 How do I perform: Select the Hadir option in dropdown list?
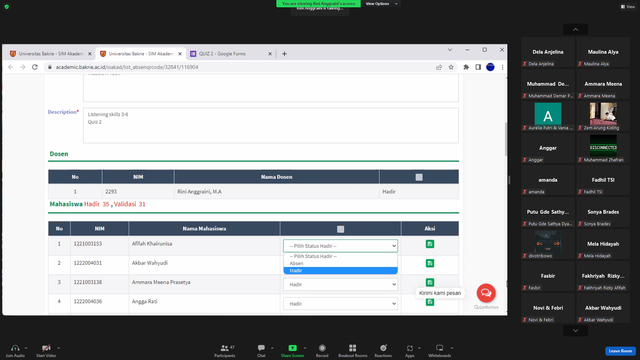click(340, 271)
